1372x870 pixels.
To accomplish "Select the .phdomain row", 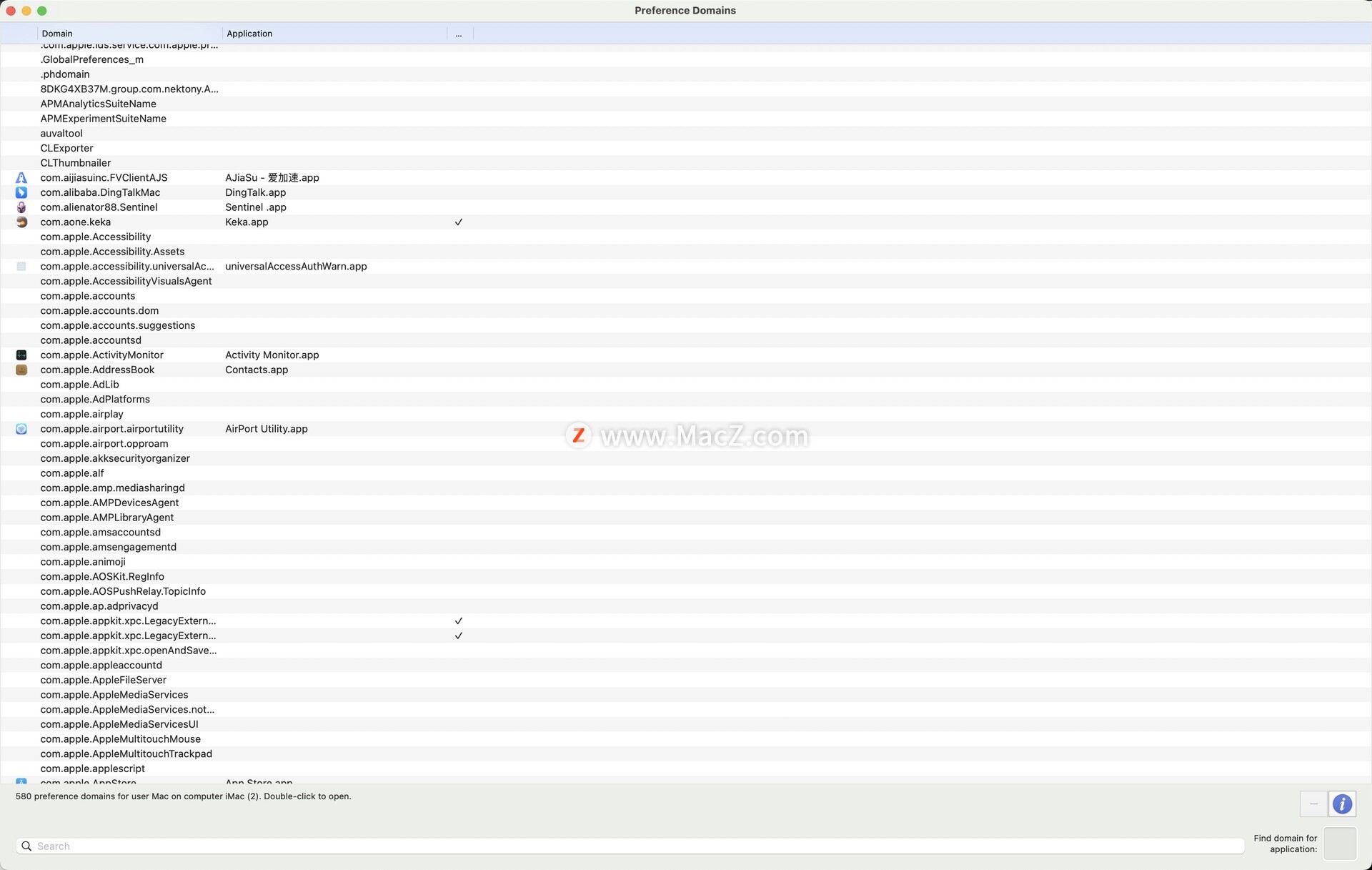I will (x=686, y=74).
